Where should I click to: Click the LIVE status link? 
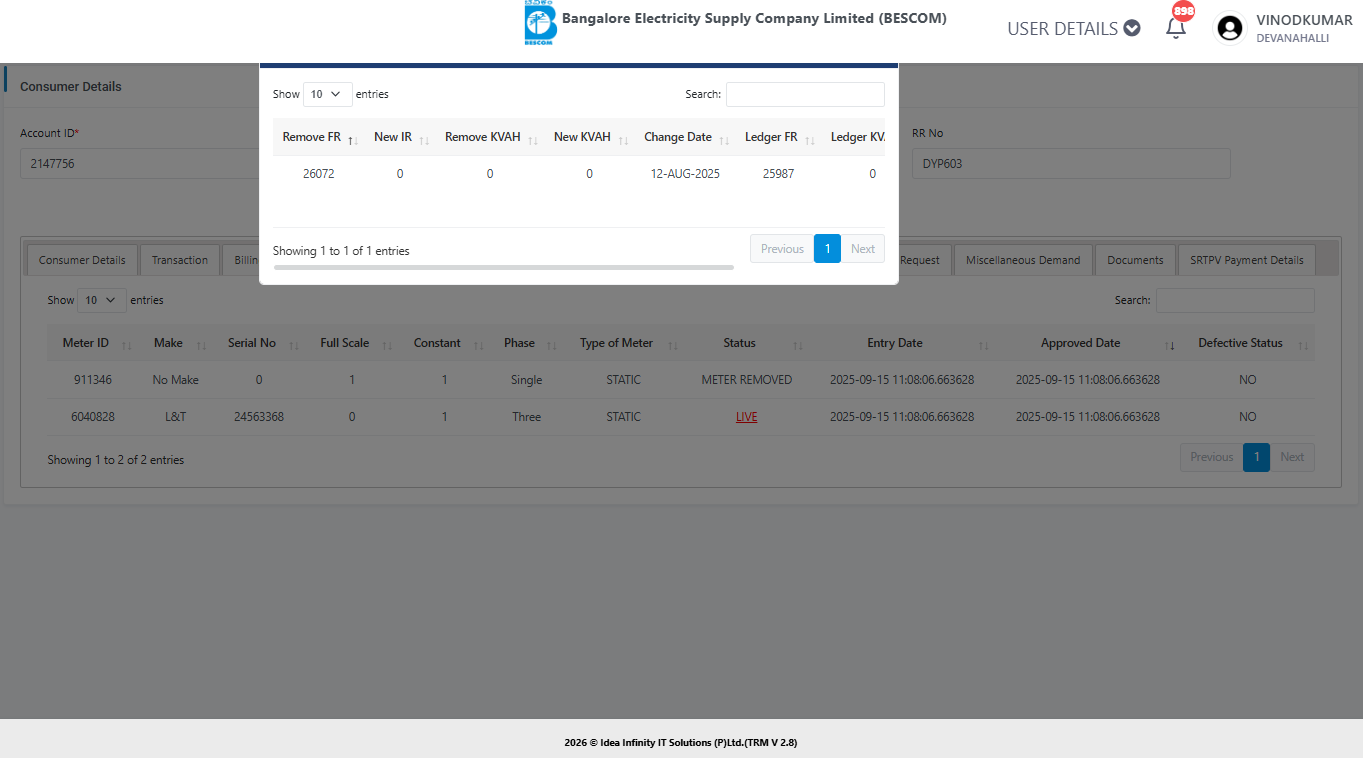tap(746, 417)
